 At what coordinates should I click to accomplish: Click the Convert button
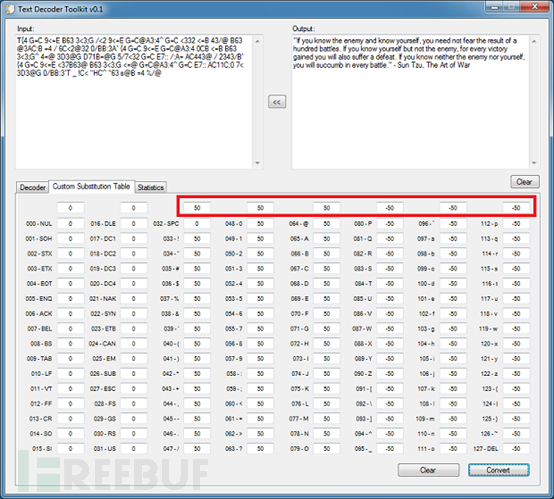pos(499,470)
